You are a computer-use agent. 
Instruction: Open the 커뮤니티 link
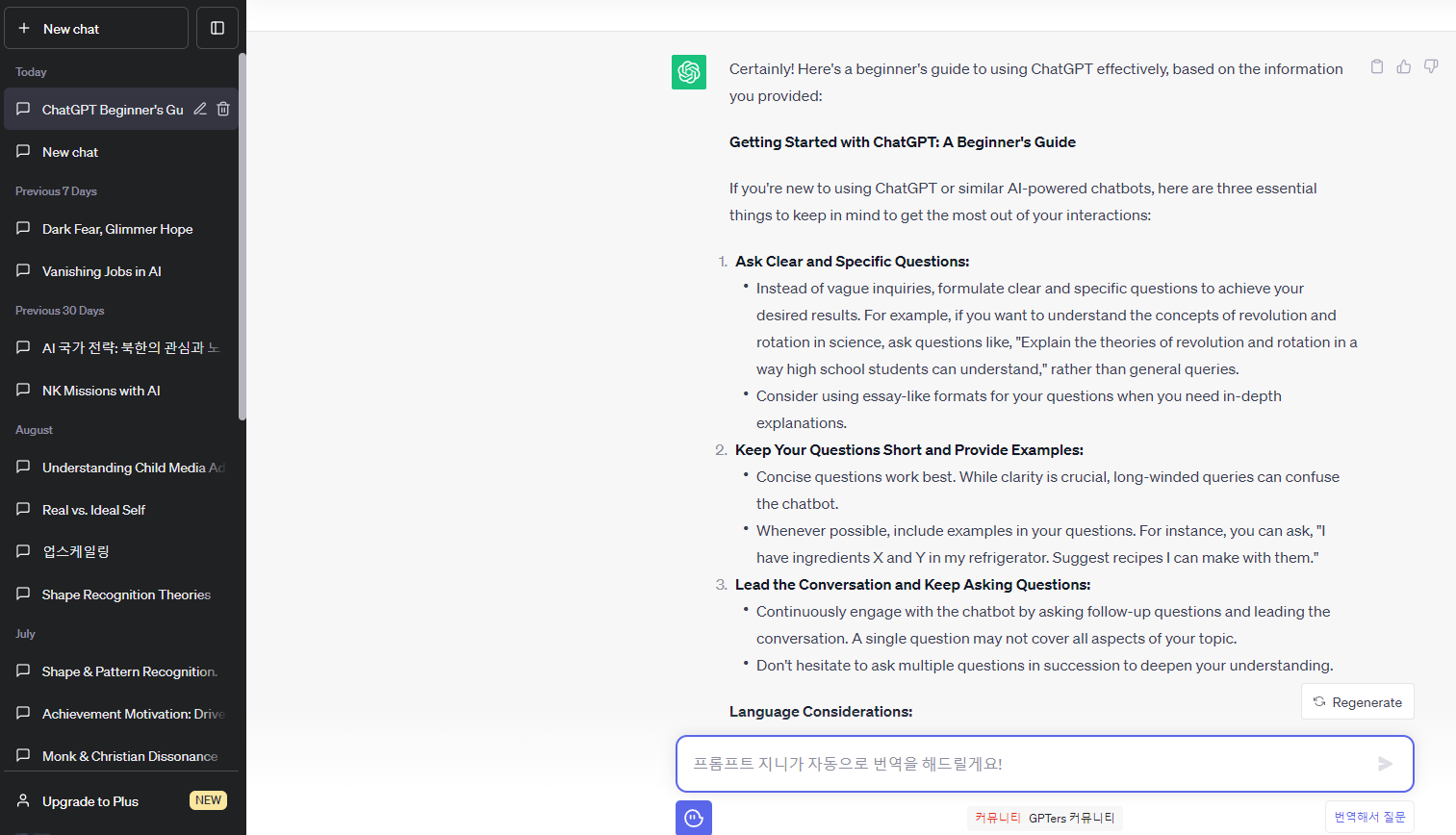click(998, 818)
